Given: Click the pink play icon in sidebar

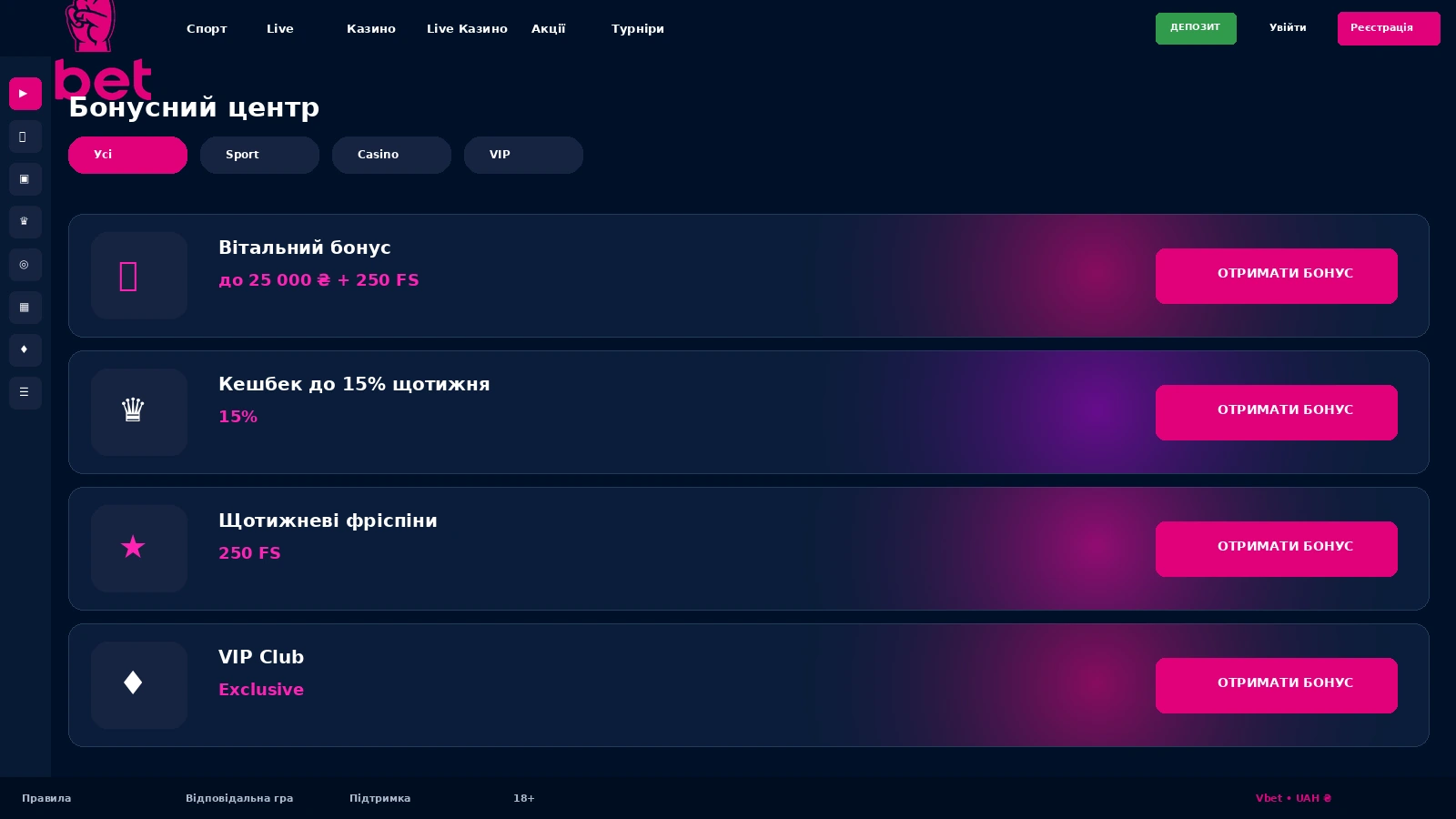Looking at the screenshot, I should click(25, 94).
